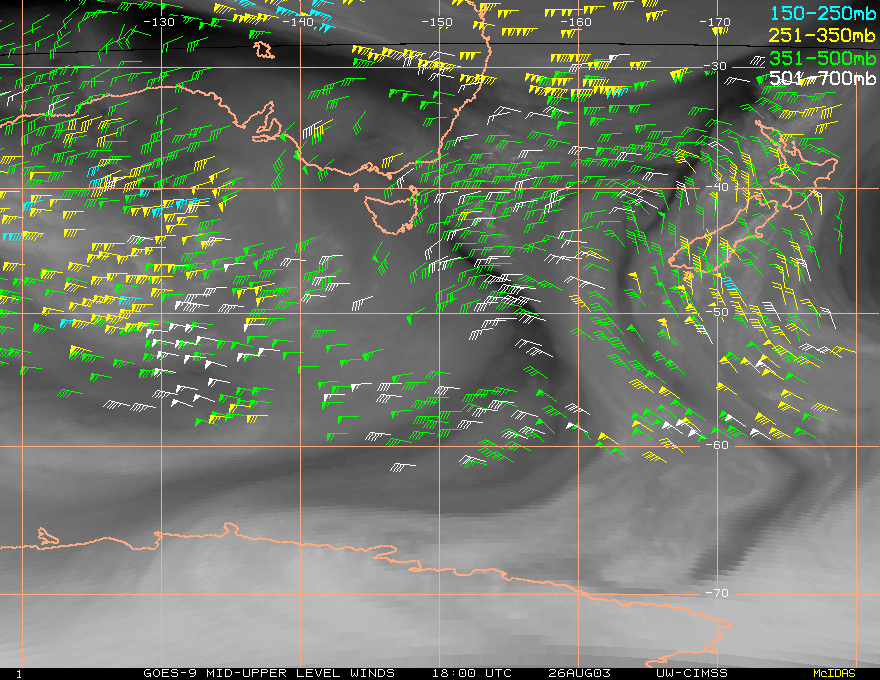Click the -170 longitude label
The height and width of the screenshot is (680, 880).
715,22
